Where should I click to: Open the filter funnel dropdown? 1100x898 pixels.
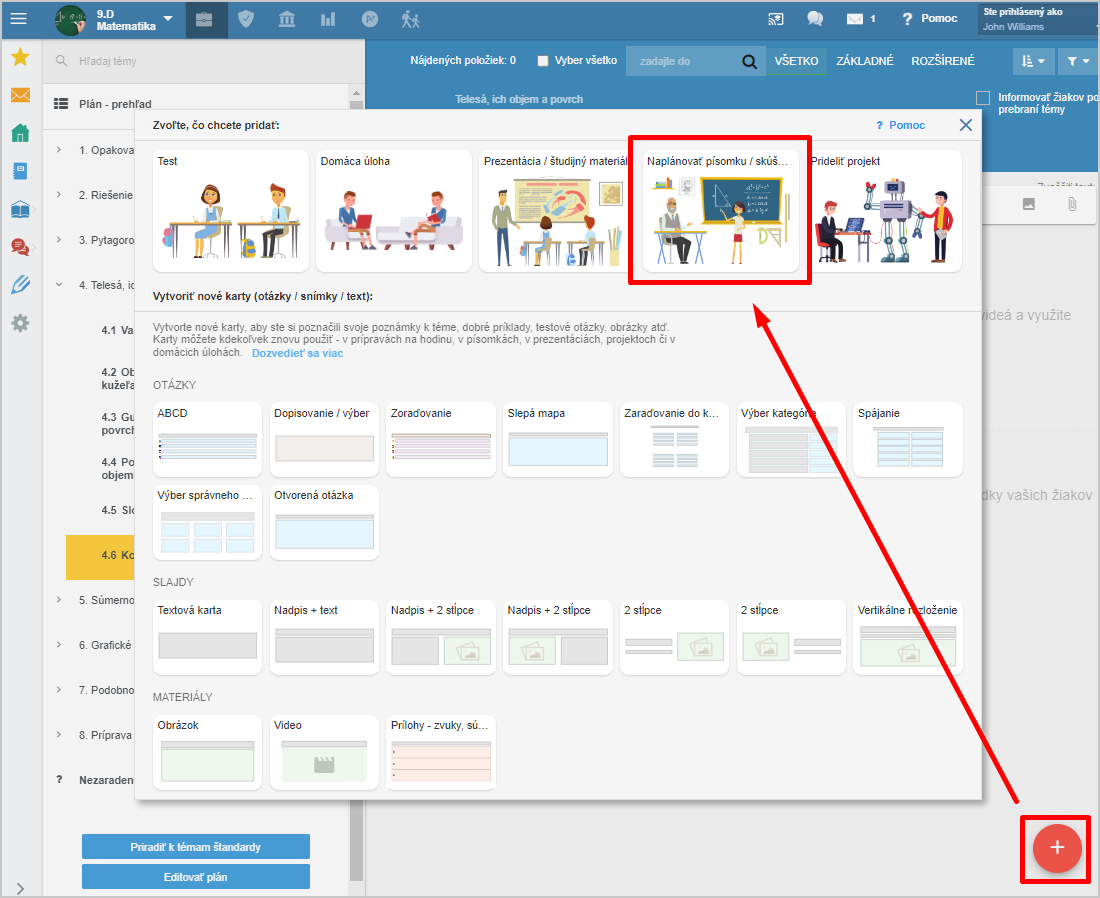(x=1076, y=62)
